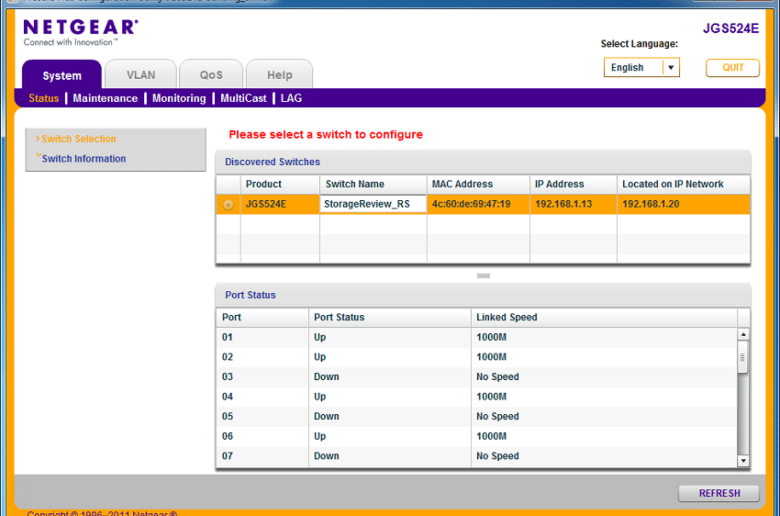The width and height of the screenshot is (780, 516).
Task: Switch to the System tab
Action: click(62, 75)
